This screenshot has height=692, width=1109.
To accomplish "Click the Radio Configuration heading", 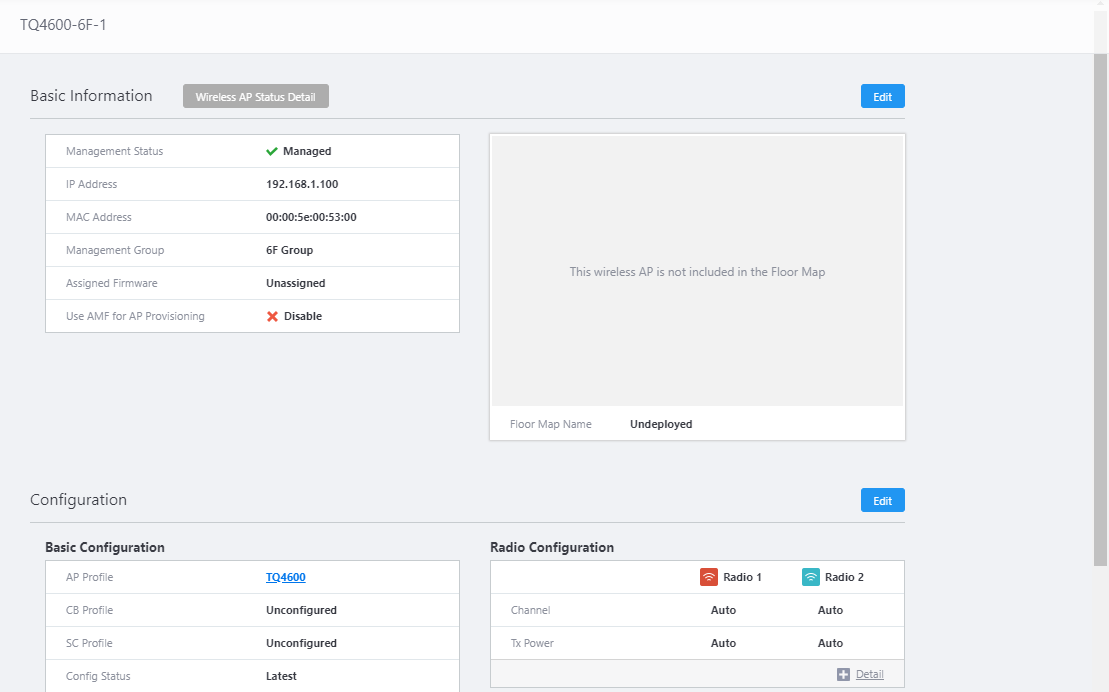I will (552, 547).
